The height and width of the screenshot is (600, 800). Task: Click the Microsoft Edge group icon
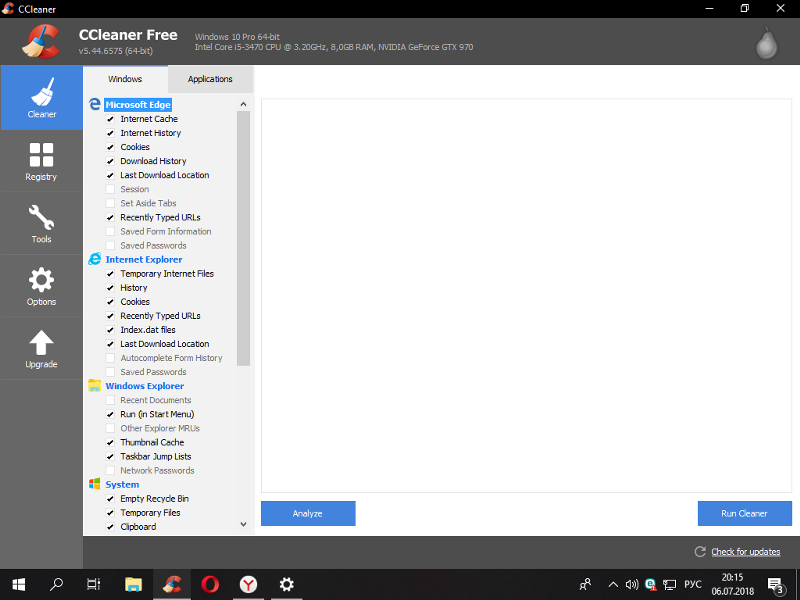click(94, 105)
